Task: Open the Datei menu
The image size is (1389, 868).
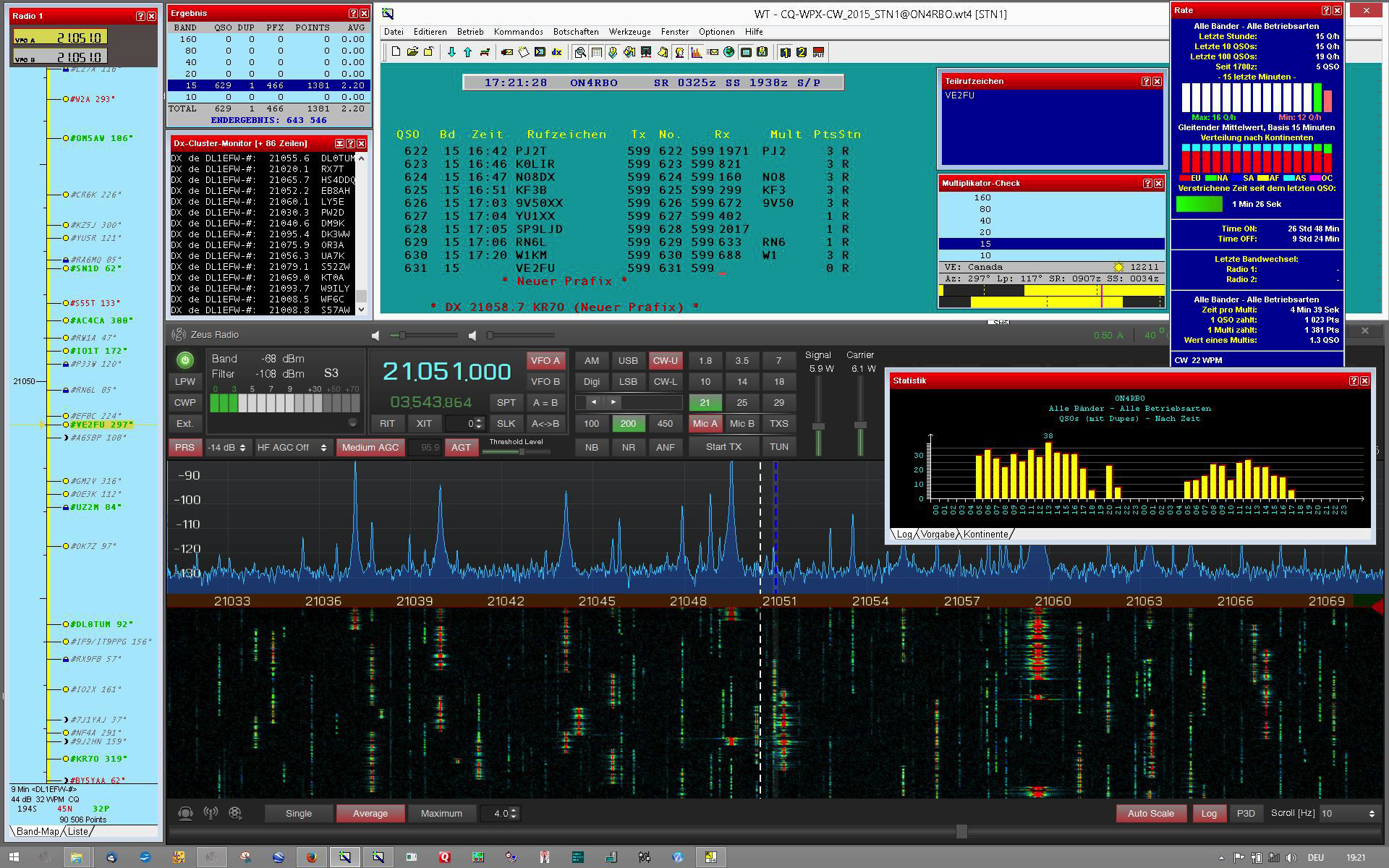Action: [394, 32]
